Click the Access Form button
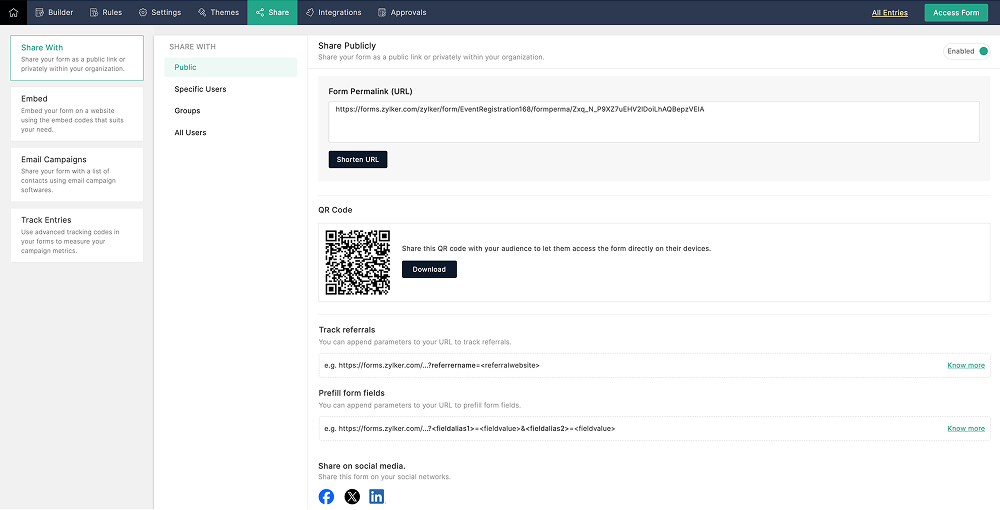Viewport: 1000px width, 510px height. point(956,13)
